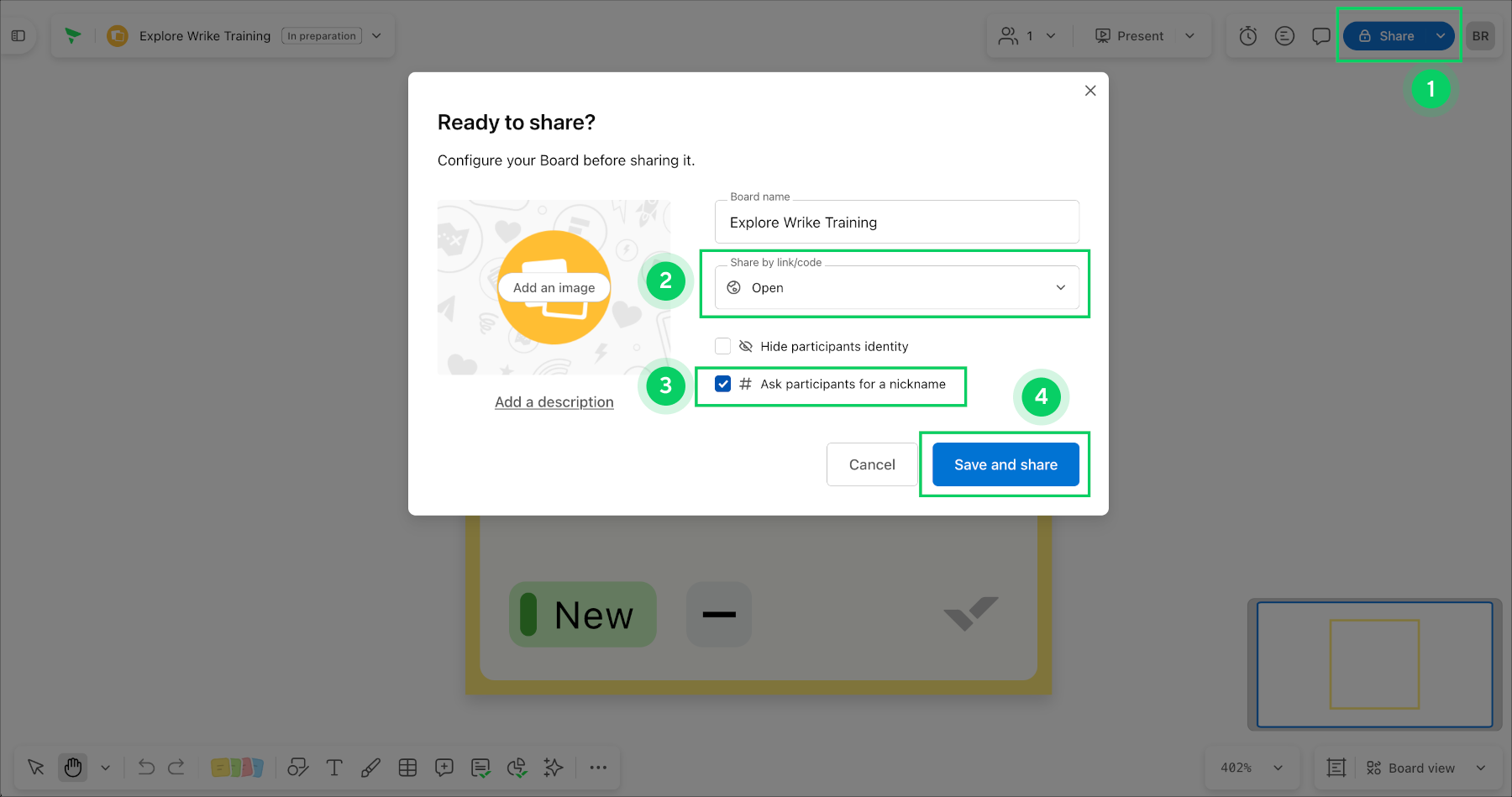Click the Share button in top bar
The image size is (1512, 797).
[1387, 36]
